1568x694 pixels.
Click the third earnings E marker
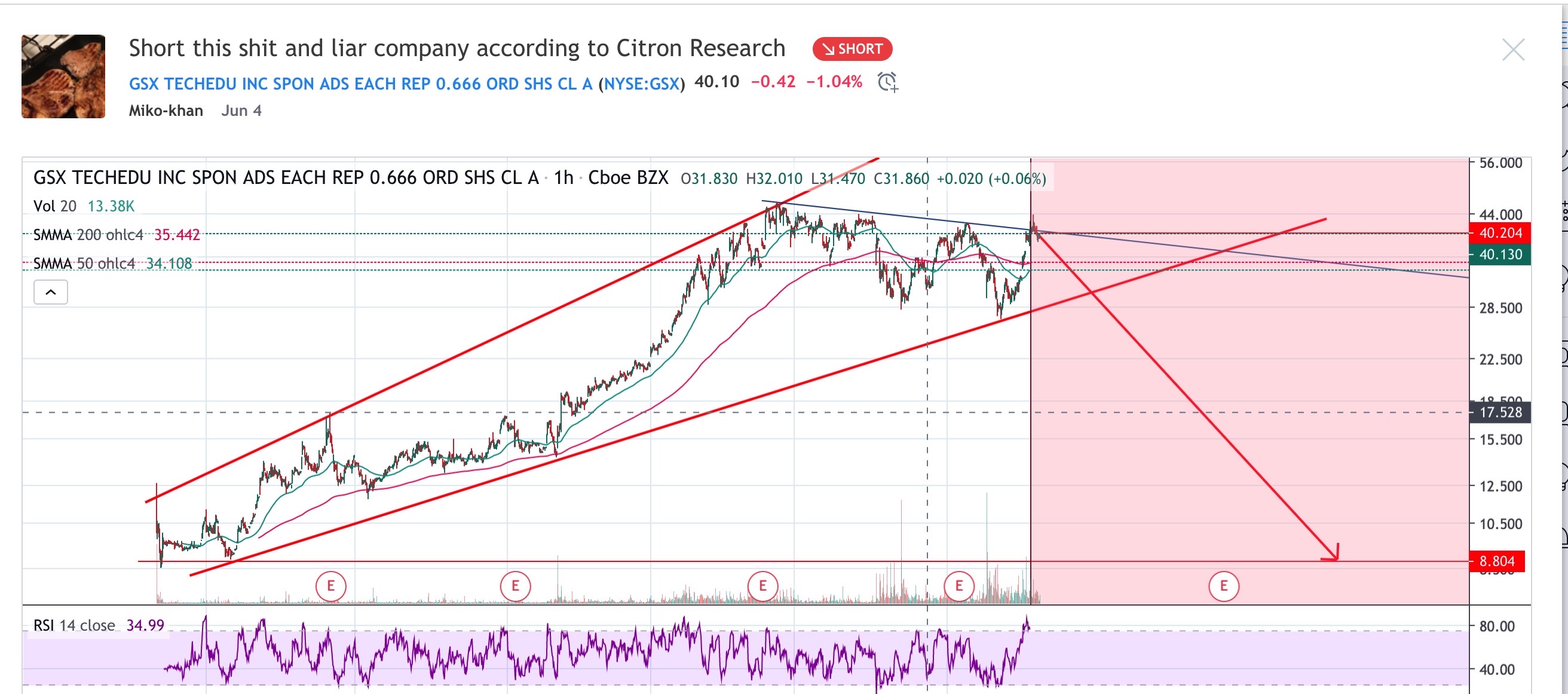pos(762,586)
